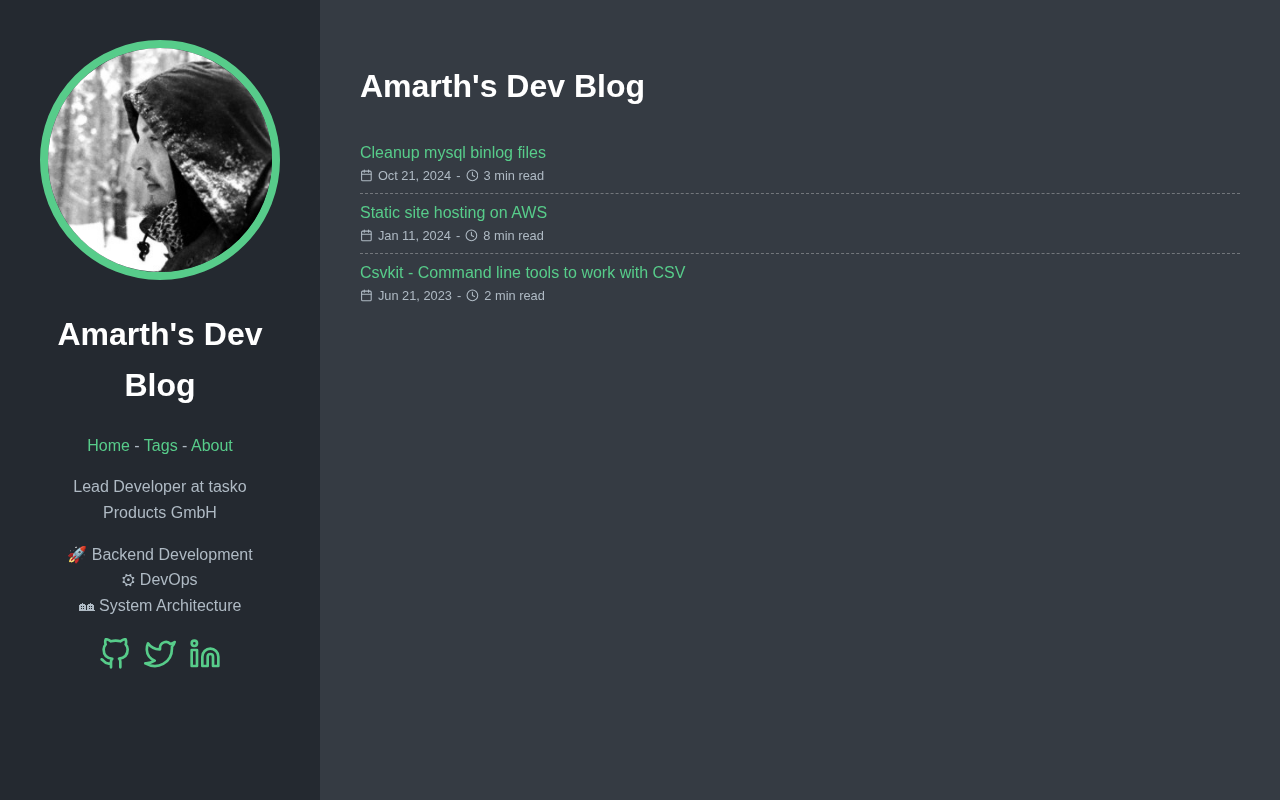The height and width of the screenshot is (800, 1280).
Task: Click the Oct 21, 2024 date text
Action: click(x=414, y=176)
